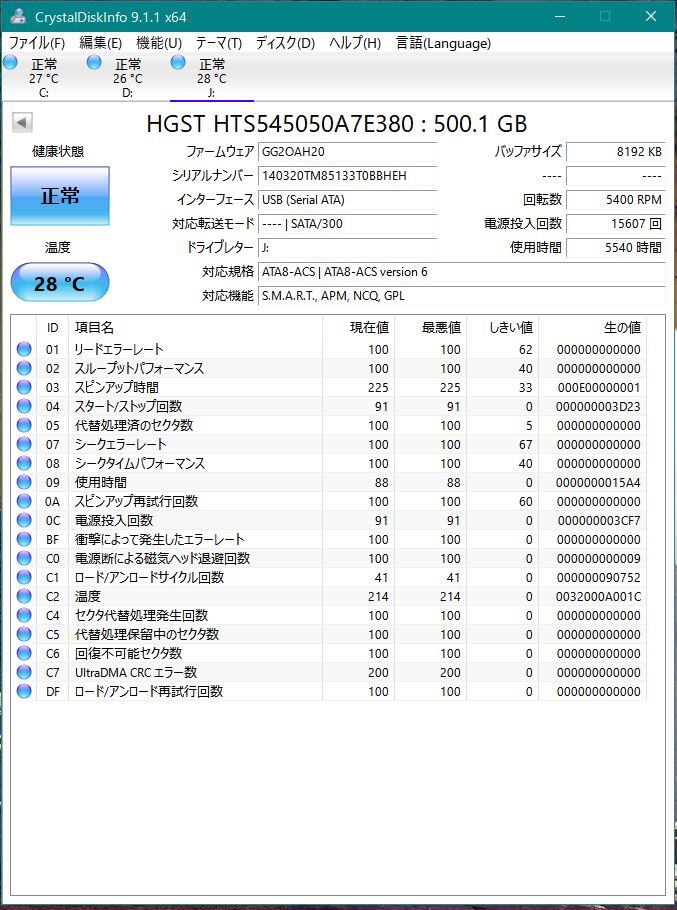Screen dimensions: 677x910
Task: Click status orb for ID C4 セクタ代替処理発生回数
Action: coord(24,615)
